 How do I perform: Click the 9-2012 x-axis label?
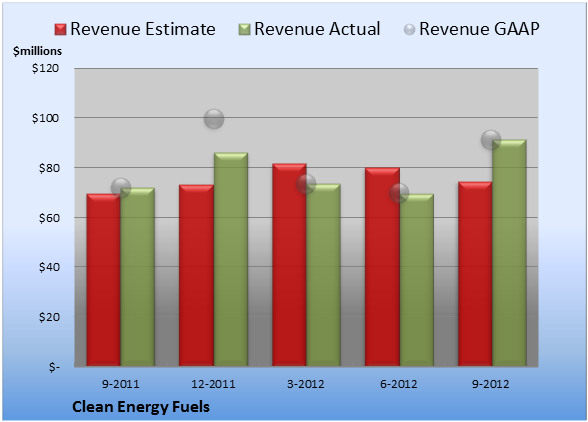pos(491,384)
